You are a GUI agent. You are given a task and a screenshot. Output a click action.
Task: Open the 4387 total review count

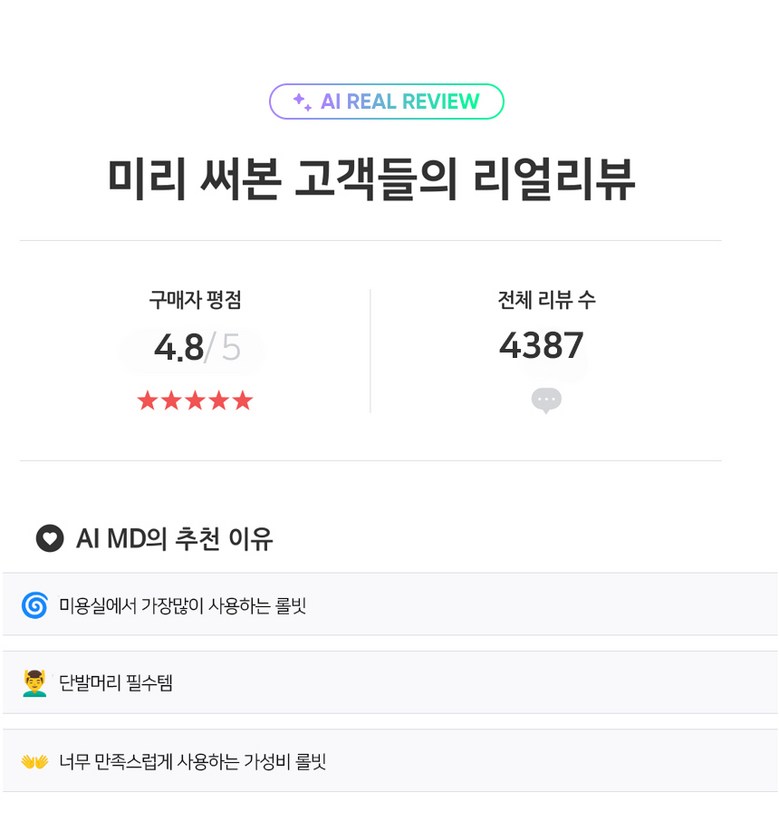(x=541, y=346)
